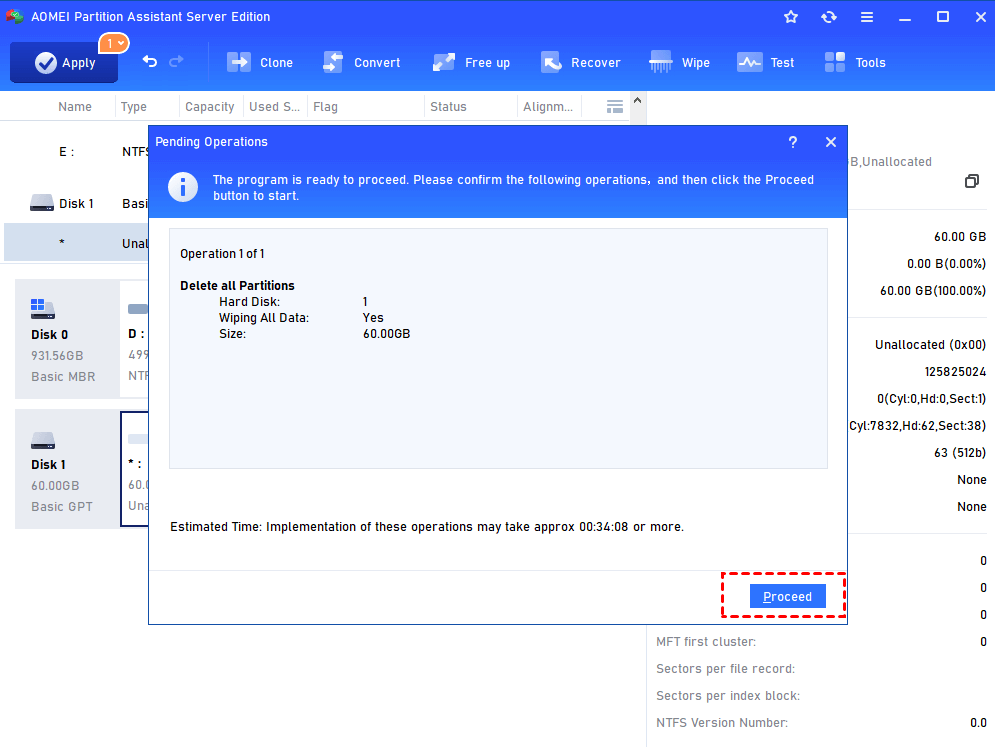Open the hamburger menu in title bar

867,17
